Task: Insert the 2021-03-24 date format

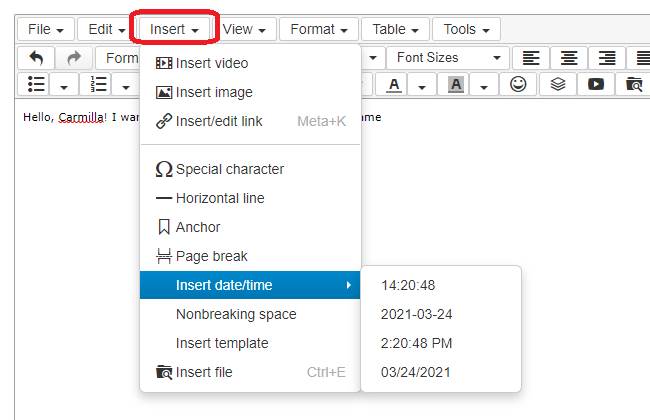Action: point(441,314)
